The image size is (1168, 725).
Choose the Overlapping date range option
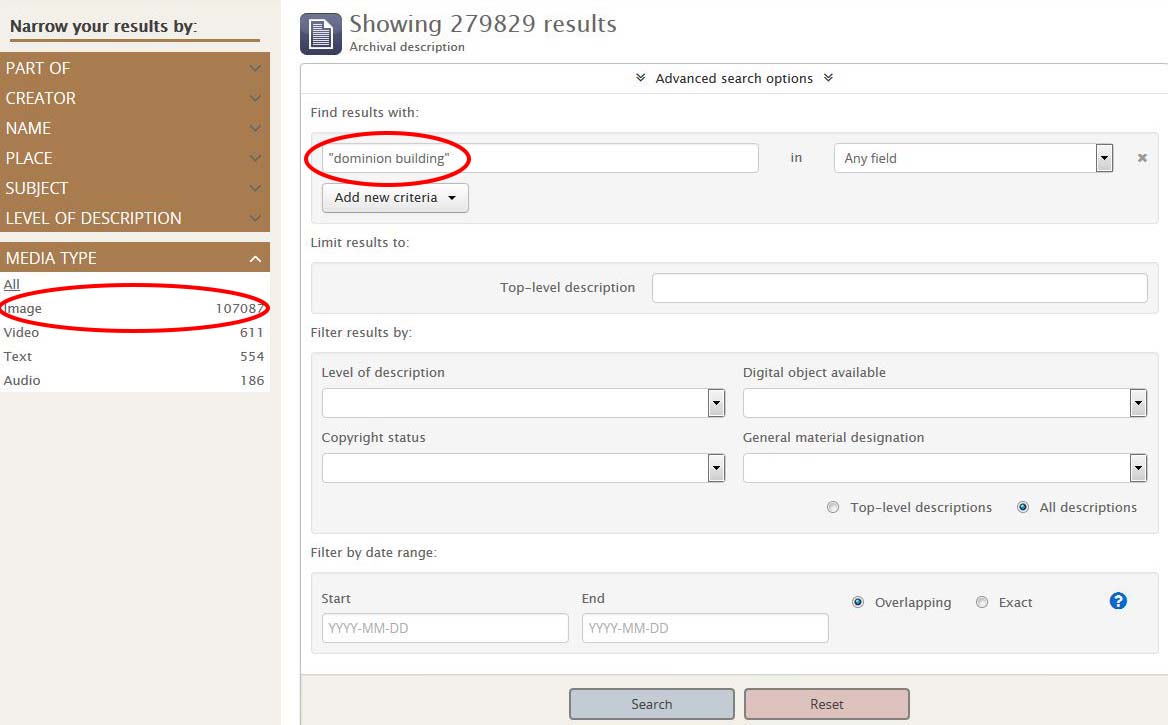click(858, 602)
